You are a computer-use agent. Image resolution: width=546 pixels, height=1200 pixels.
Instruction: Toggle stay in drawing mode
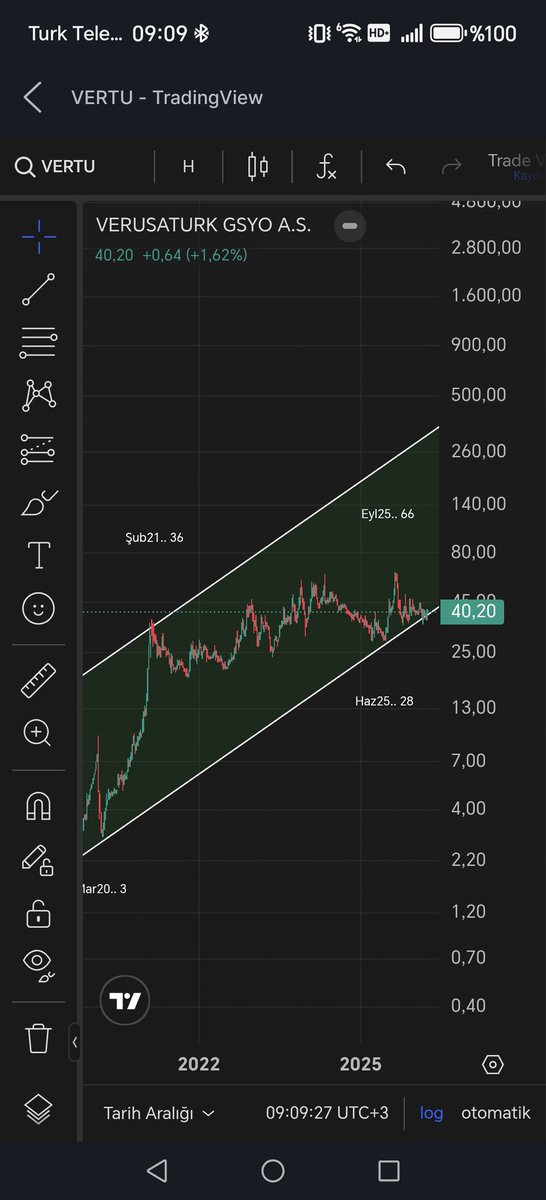point(39,859)
